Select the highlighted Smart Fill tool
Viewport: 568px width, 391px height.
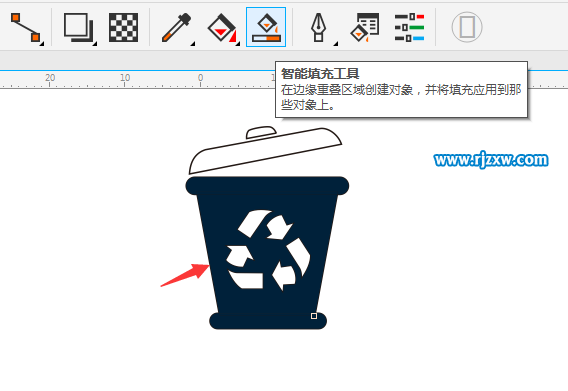click(266, 27)
